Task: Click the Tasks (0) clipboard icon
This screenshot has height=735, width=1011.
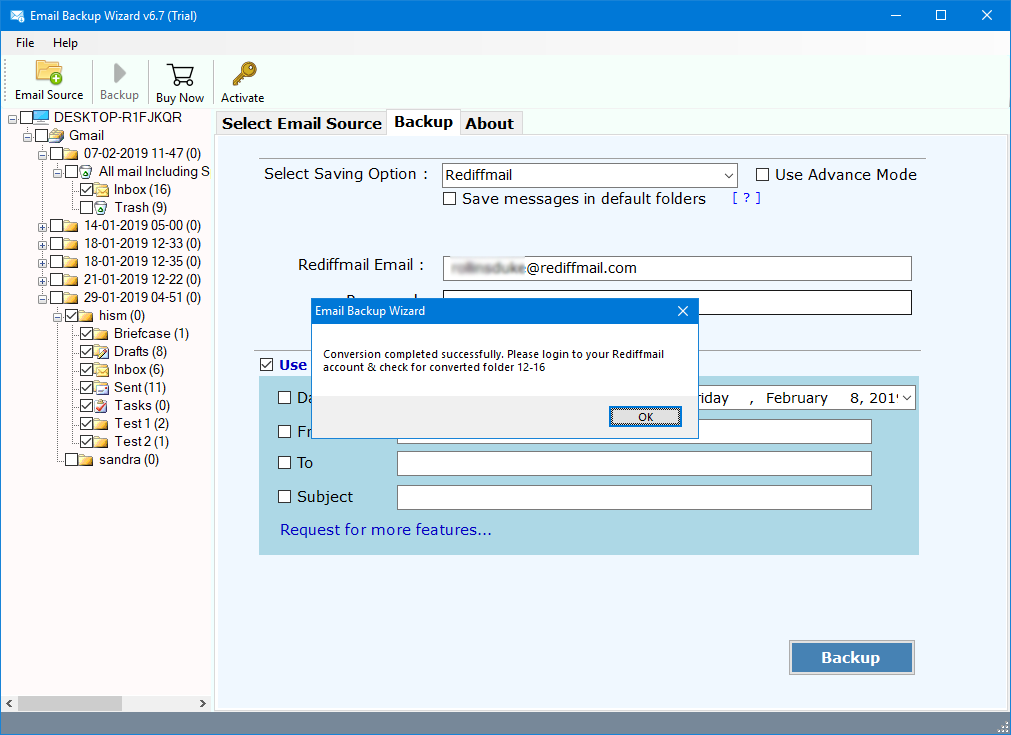Action: pos(101,406)
